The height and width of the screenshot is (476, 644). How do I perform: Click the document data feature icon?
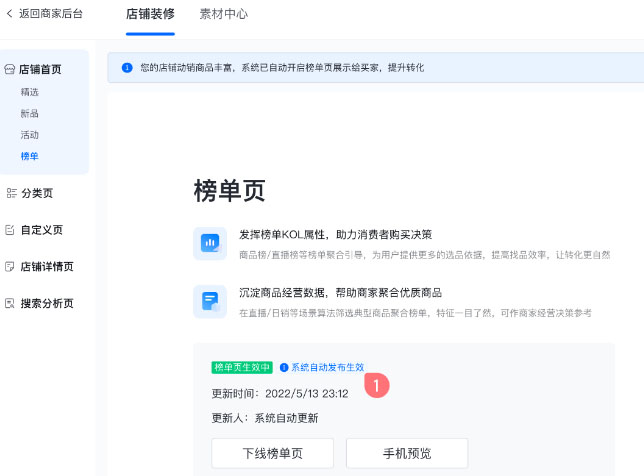point(210,301)
